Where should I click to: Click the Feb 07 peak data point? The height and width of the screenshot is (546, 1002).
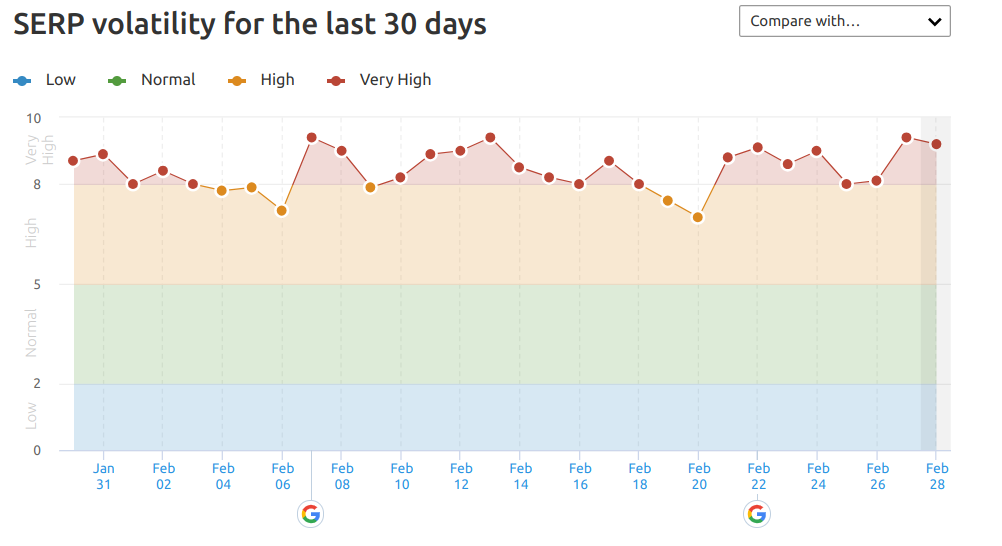point(312,138)
